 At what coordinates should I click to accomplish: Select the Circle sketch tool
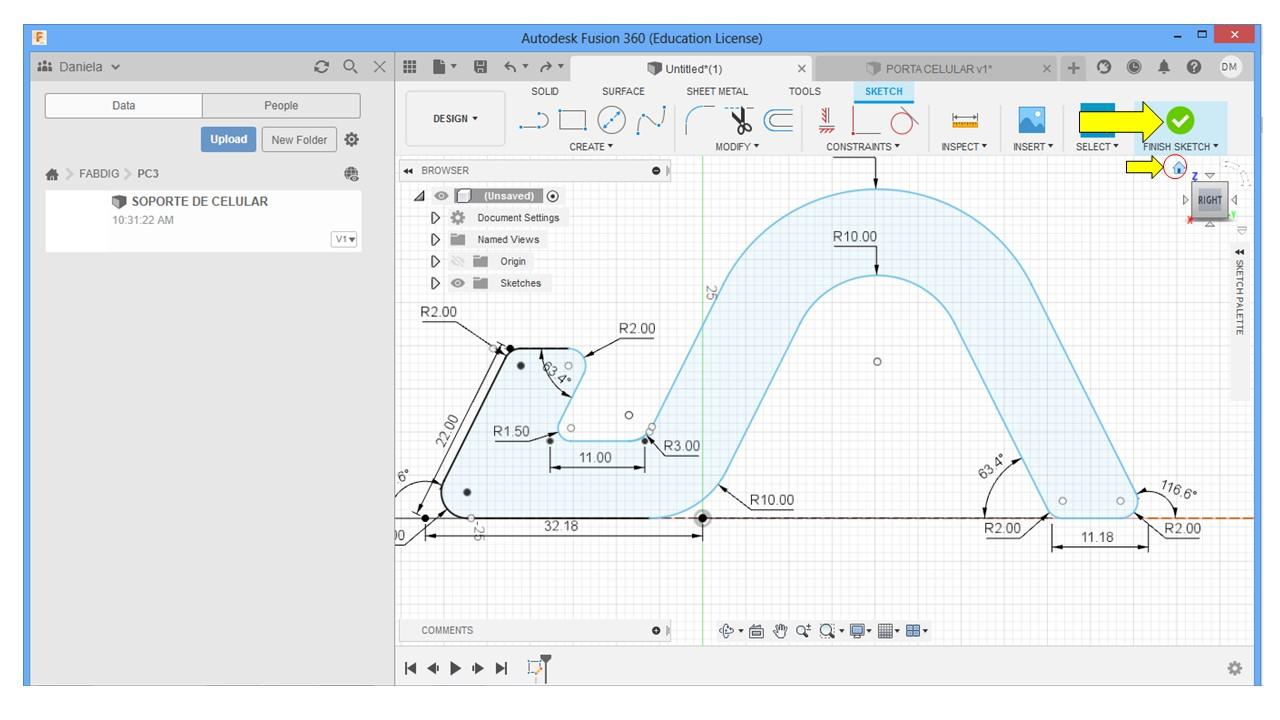[x=611, y=122]
